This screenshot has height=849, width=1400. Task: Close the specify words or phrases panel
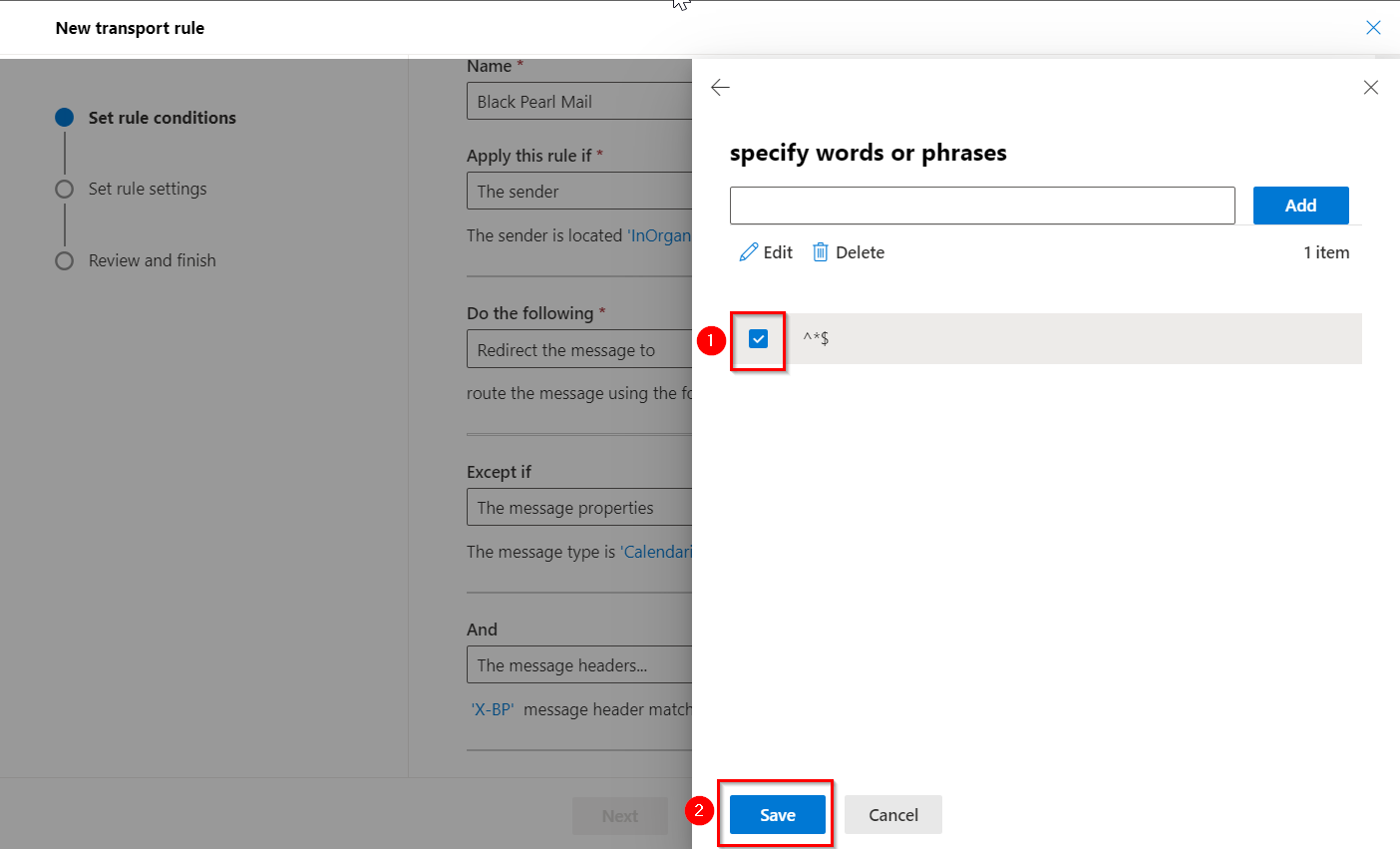(1371, 88)
